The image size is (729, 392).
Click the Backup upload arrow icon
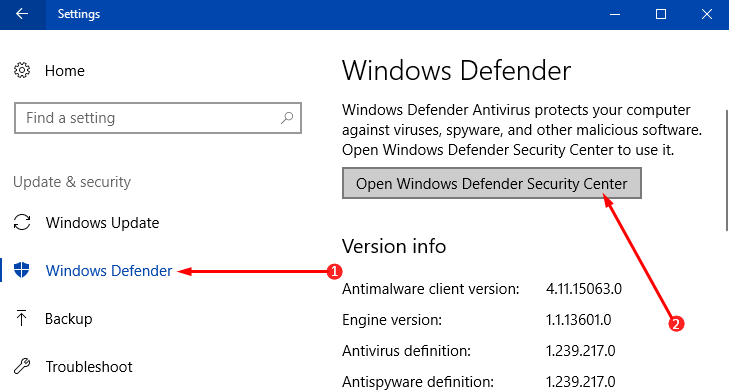(21, 318)
